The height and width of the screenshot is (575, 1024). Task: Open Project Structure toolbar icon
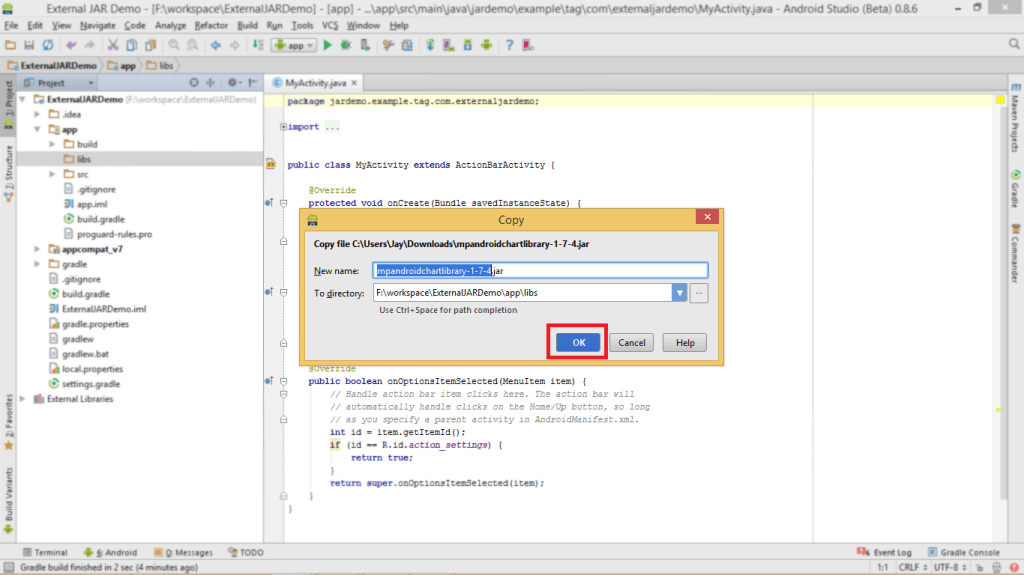(407, 45)
